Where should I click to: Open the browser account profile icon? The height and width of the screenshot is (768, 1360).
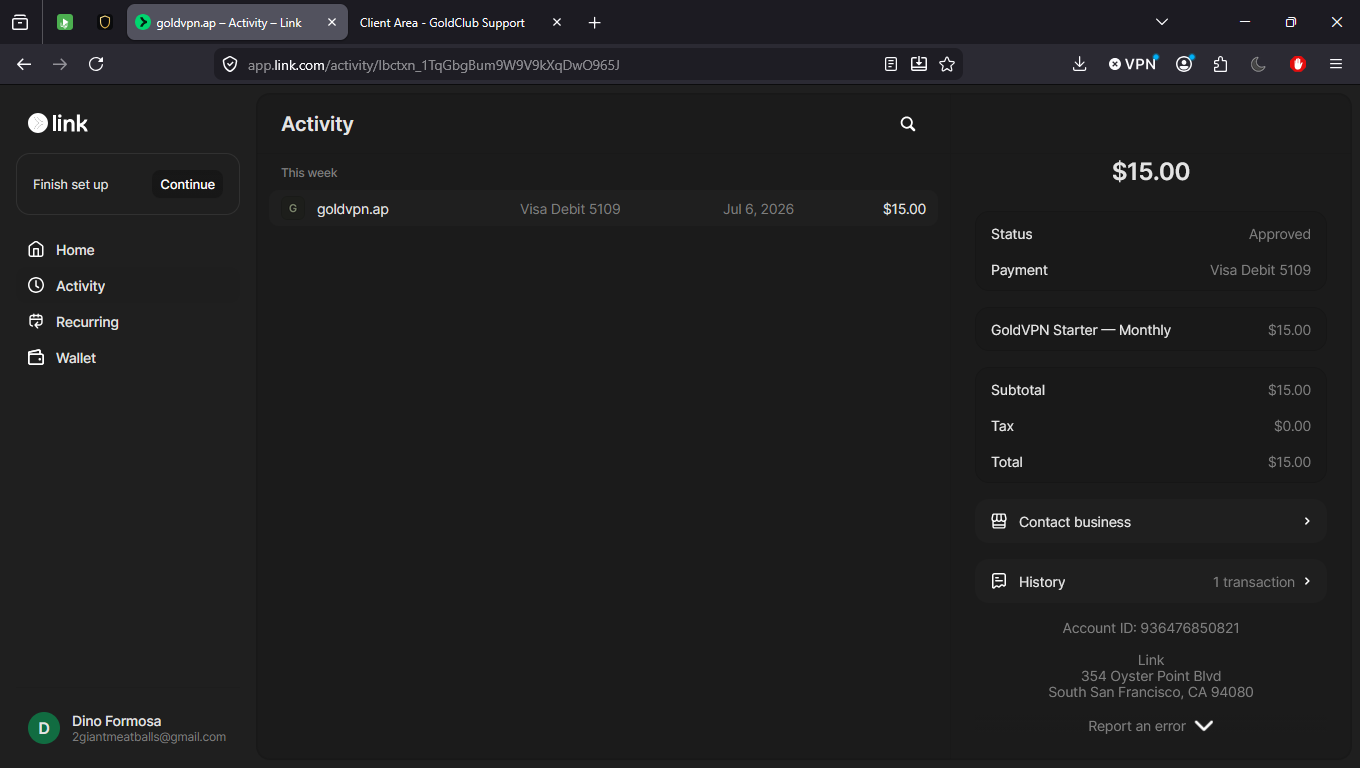coord(1185,64)
